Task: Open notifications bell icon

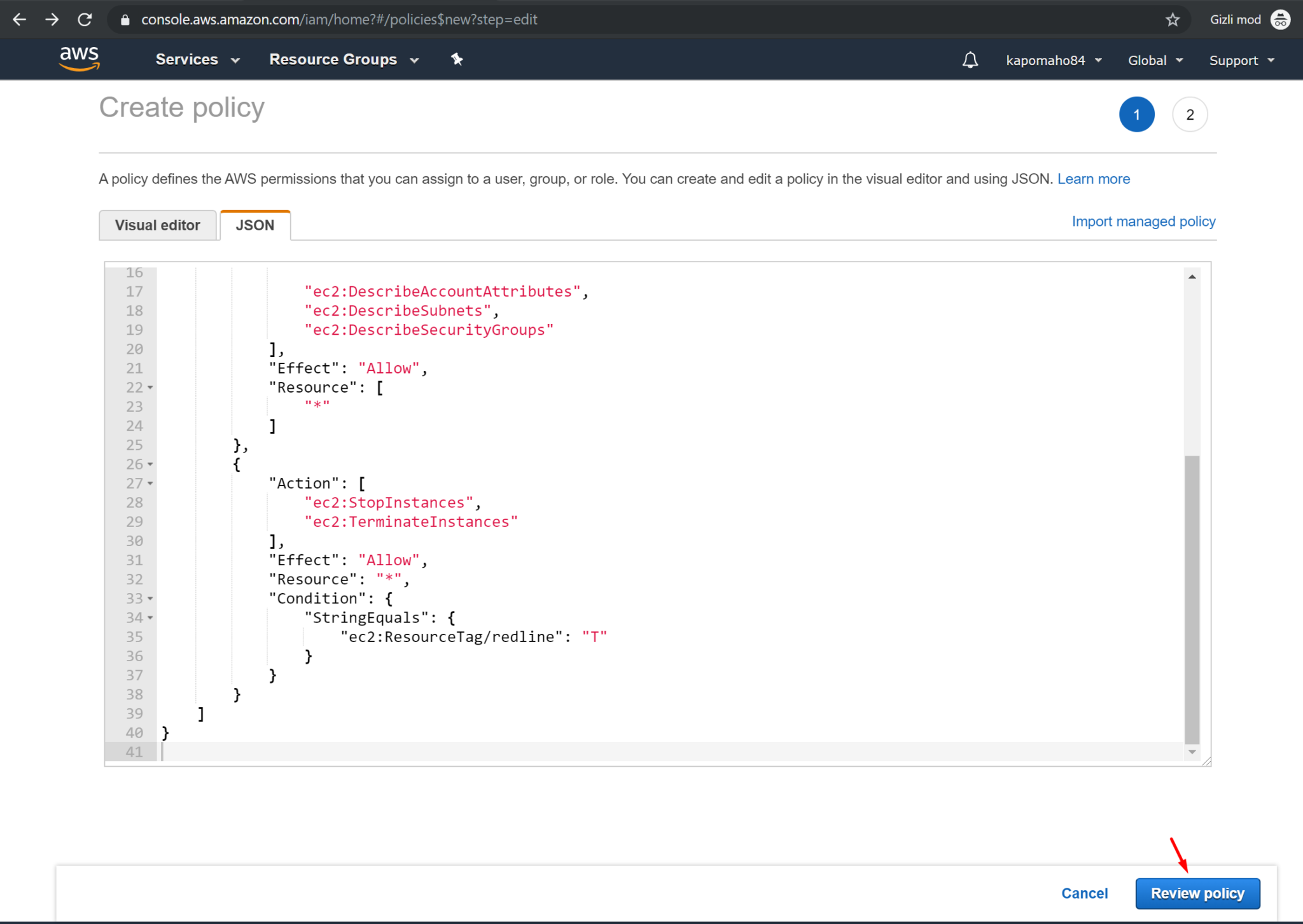Action: pyautogui.click(x=970, y=60)
